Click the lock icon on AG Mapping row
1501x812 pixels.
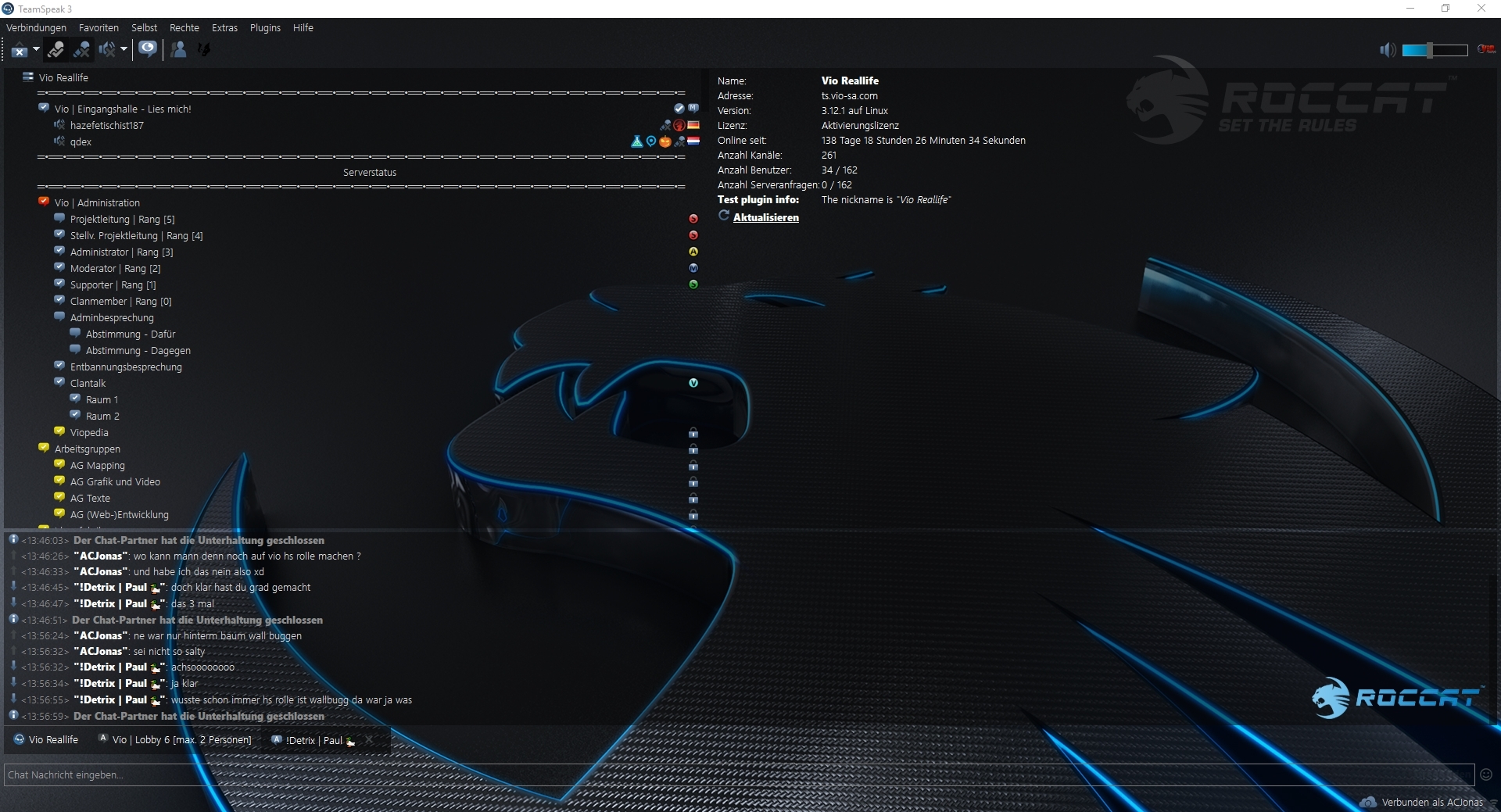tap(693, 465)
